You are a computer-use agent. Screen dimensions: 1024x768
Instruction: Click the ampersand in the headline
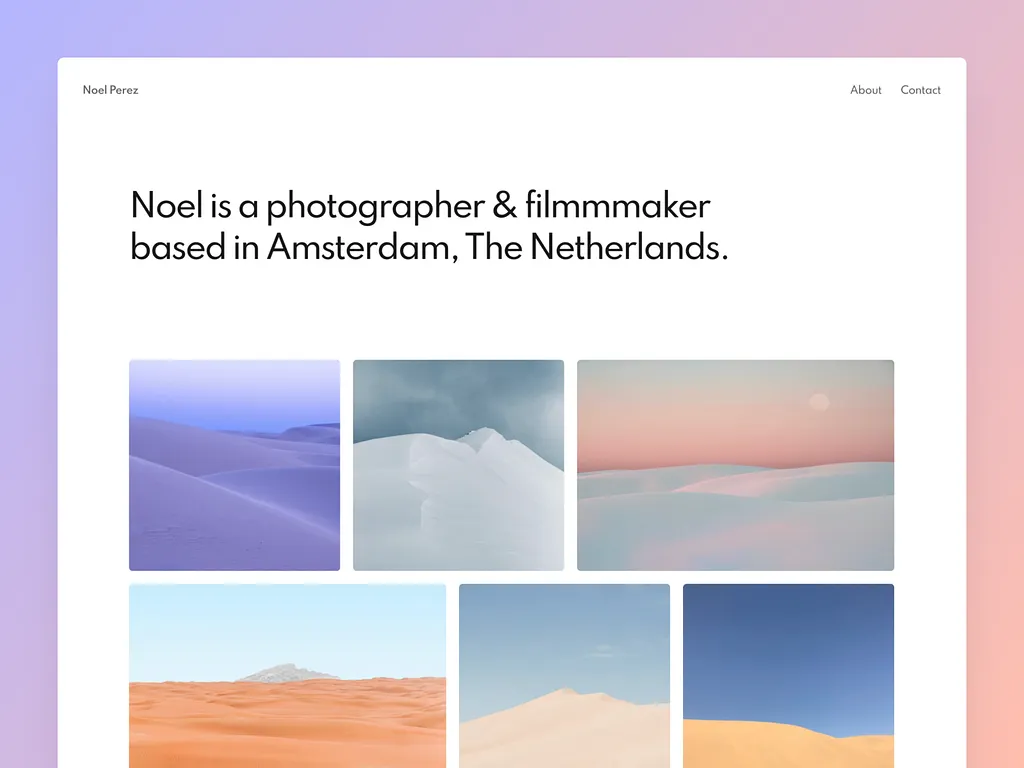coord(504,205)
